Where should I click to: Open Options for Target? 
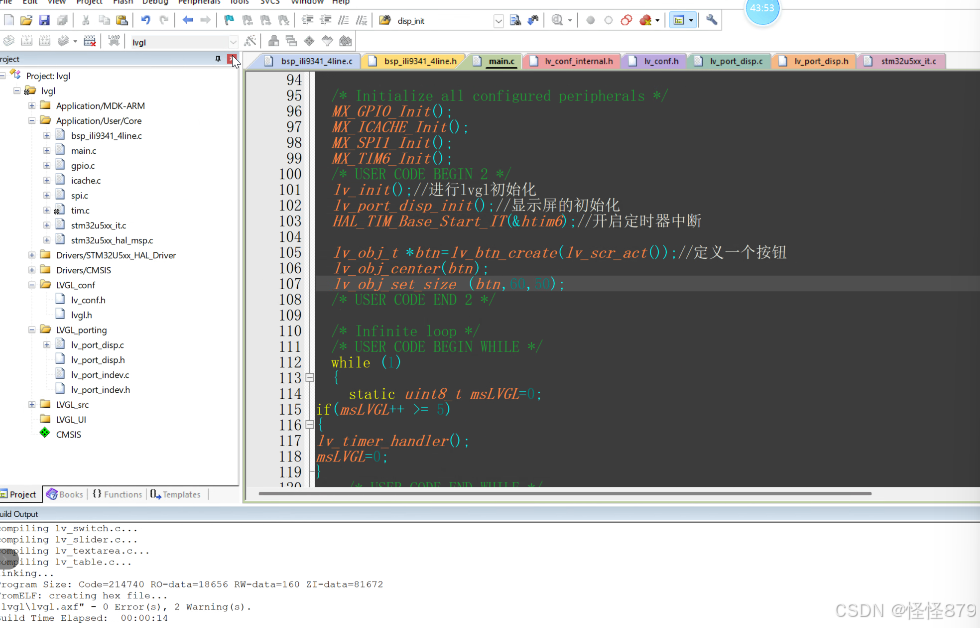250,41
